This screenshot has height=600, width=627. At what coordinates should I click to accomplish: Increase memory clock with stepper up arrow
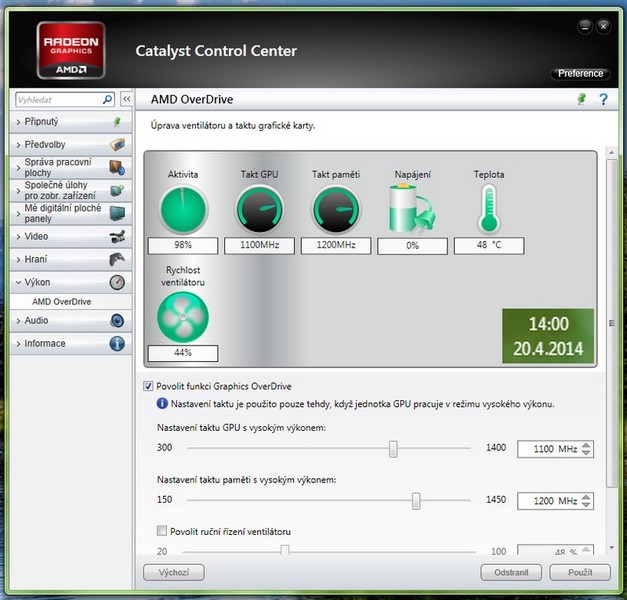[587, 496]
